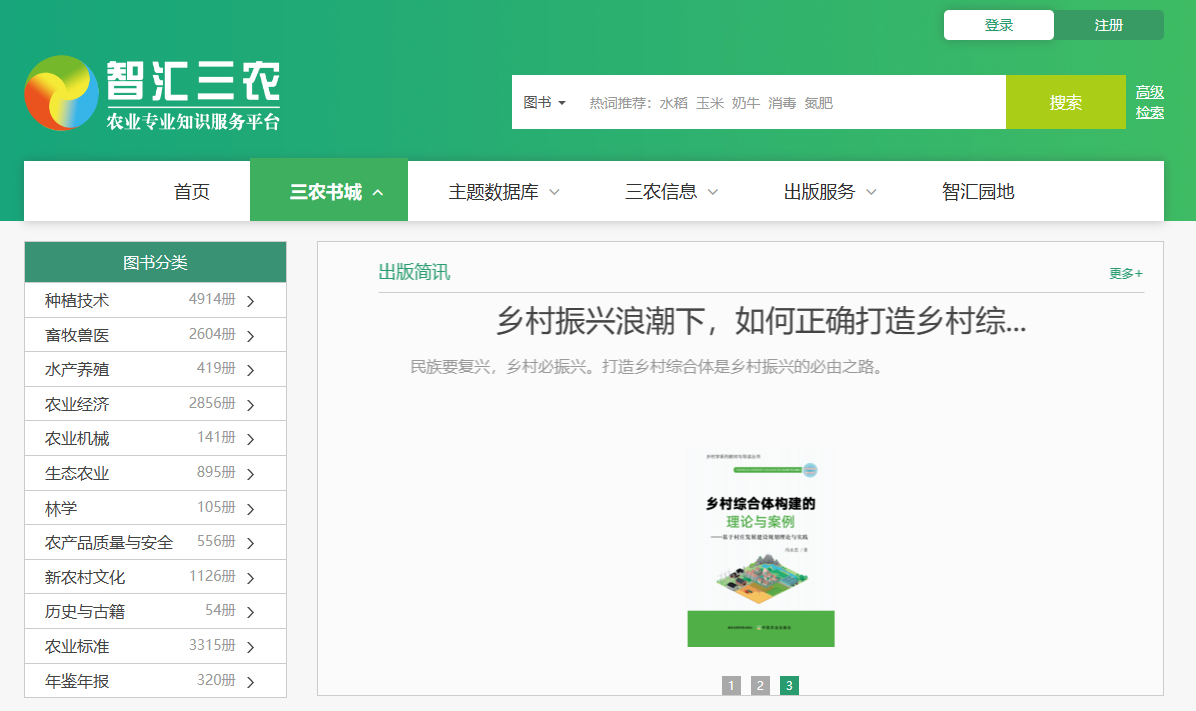Click the 奶牛 hot keyword
Image resolution: width=1196 pixels, height=711 pixels.
[744, 102]
